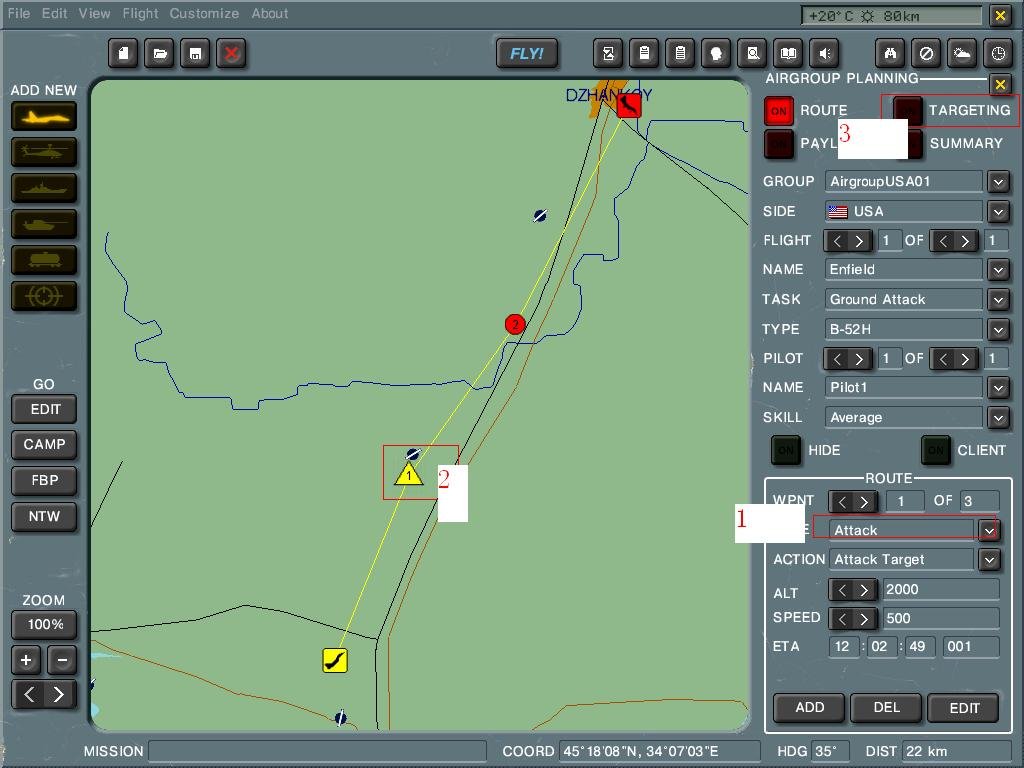This screenshot has height=768, width=1024.
Task: Enable the HIDE toggle
Action: click(786, 450)
